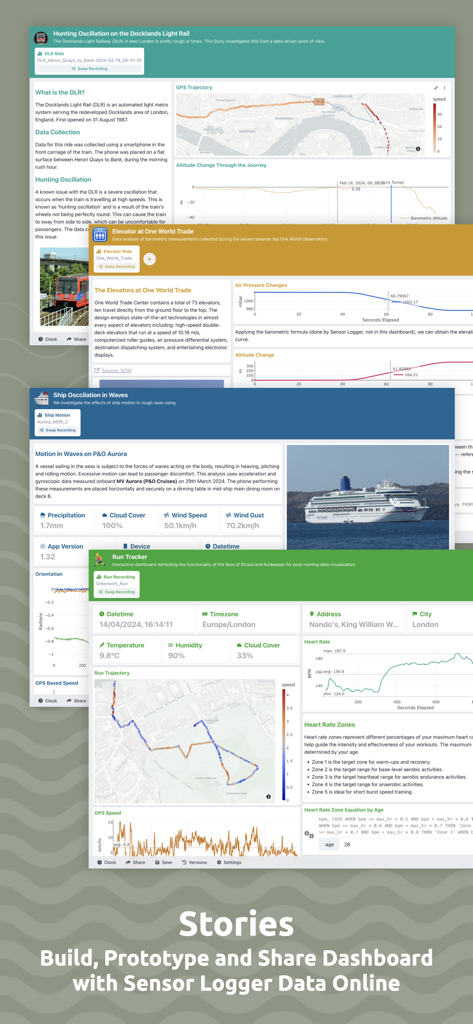This screenshot has width=473, height=1024.
Task: Click the City London card
Action: tap(440, 619)
